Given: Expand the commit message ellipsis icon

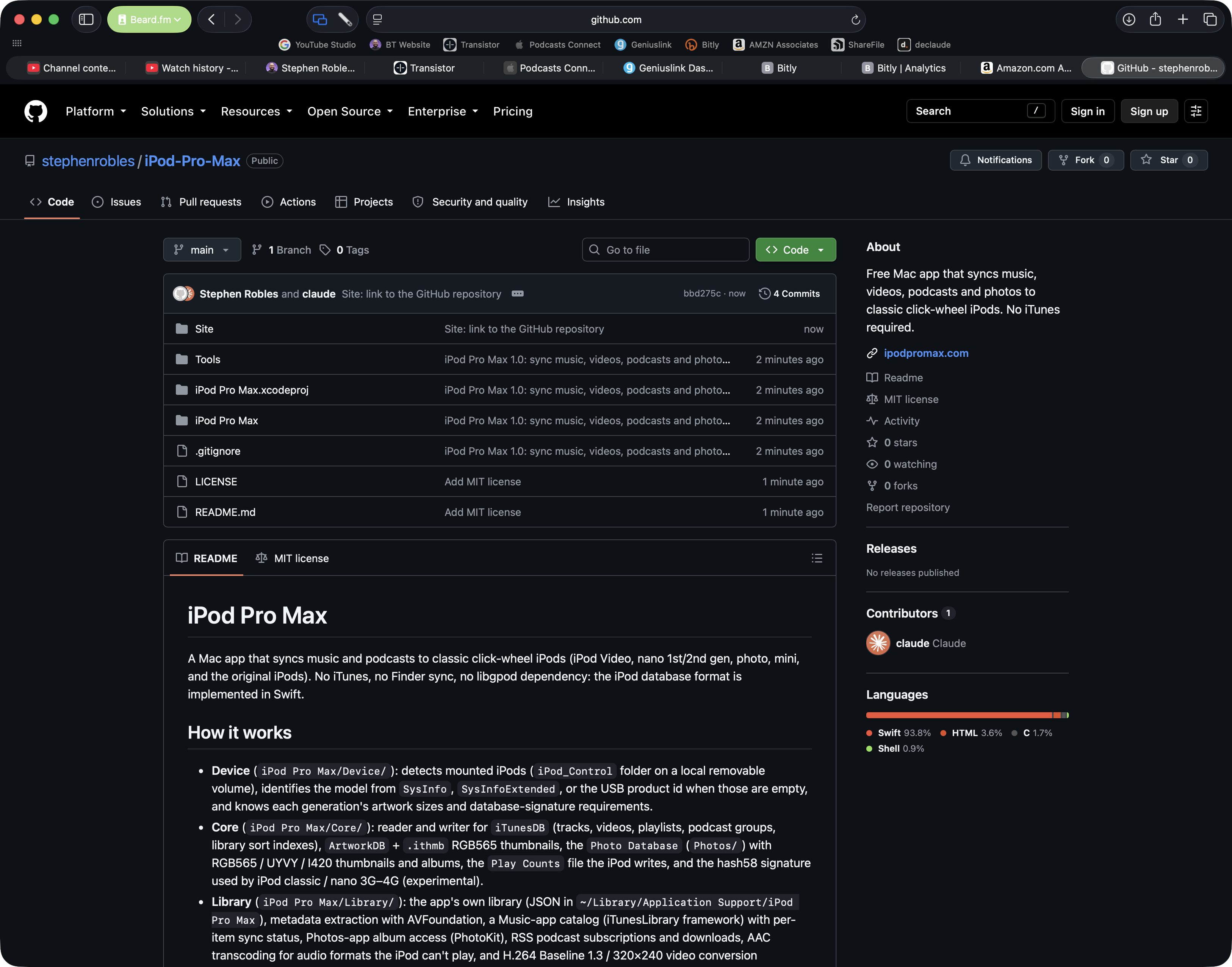Looking at the screenshot, I should [517, 294].
